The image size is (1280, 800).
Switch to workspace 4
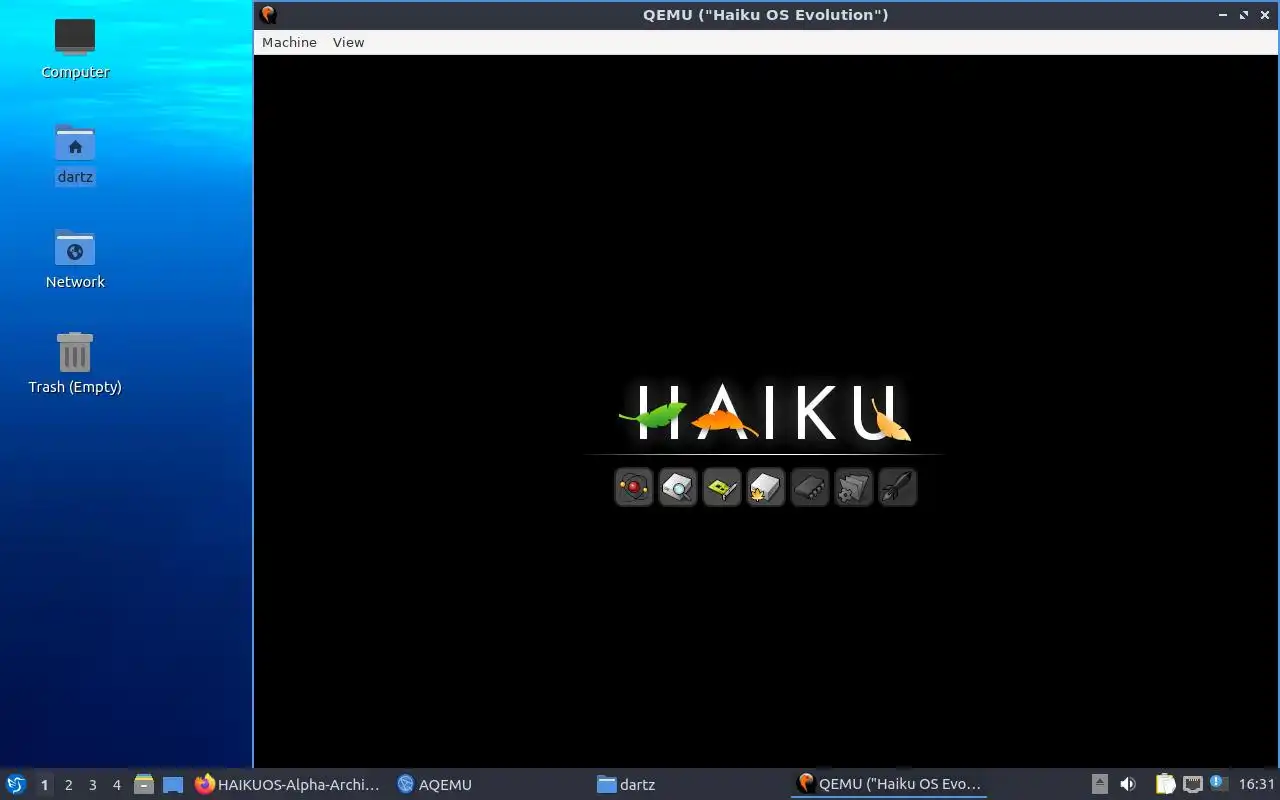[x=116, y=785]
